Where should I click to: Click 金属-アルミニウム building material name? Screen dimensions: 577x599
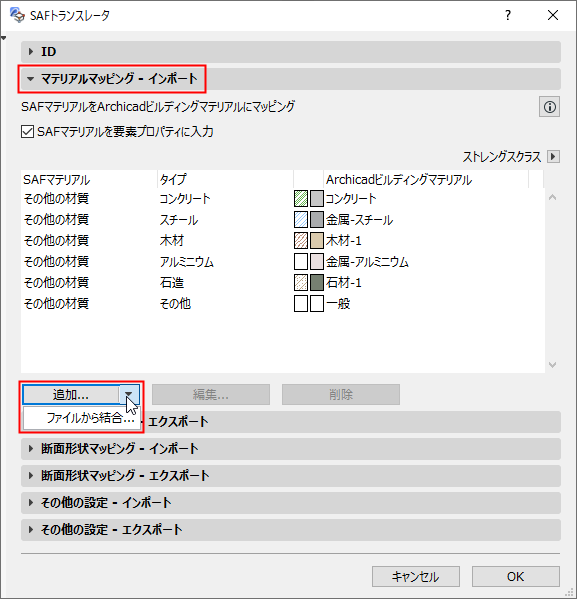367,262
